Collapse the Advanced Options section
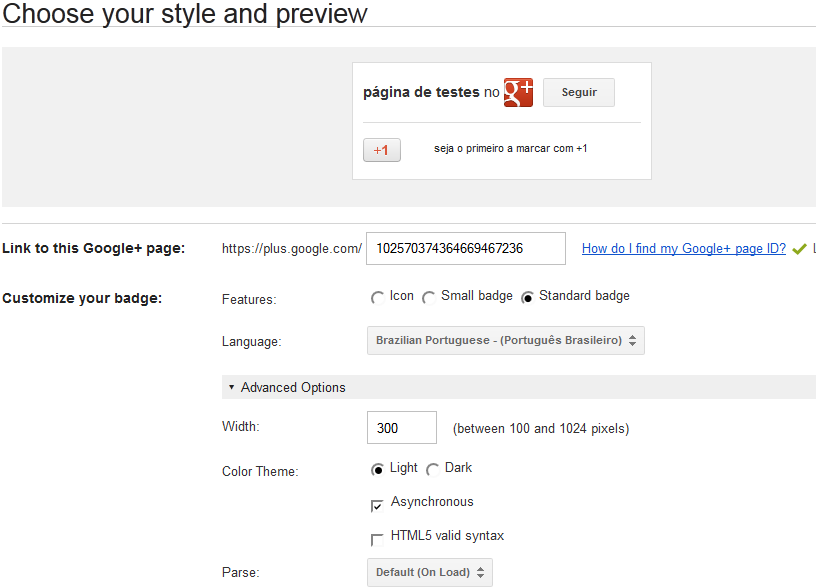The image size is (816, 588). pyautogui.click(x=293, y=387)
